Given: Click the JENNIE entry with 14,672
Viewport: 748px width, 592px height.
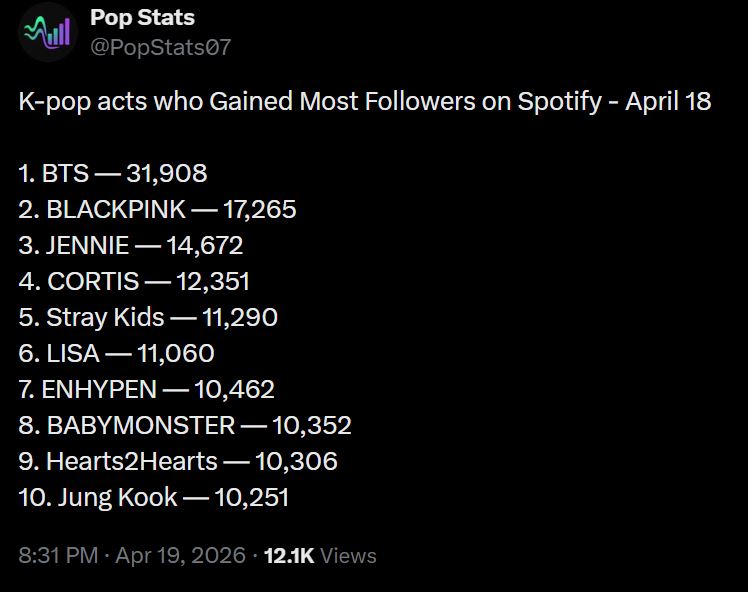Looking at the screenshot, I should tap(131, 246).
